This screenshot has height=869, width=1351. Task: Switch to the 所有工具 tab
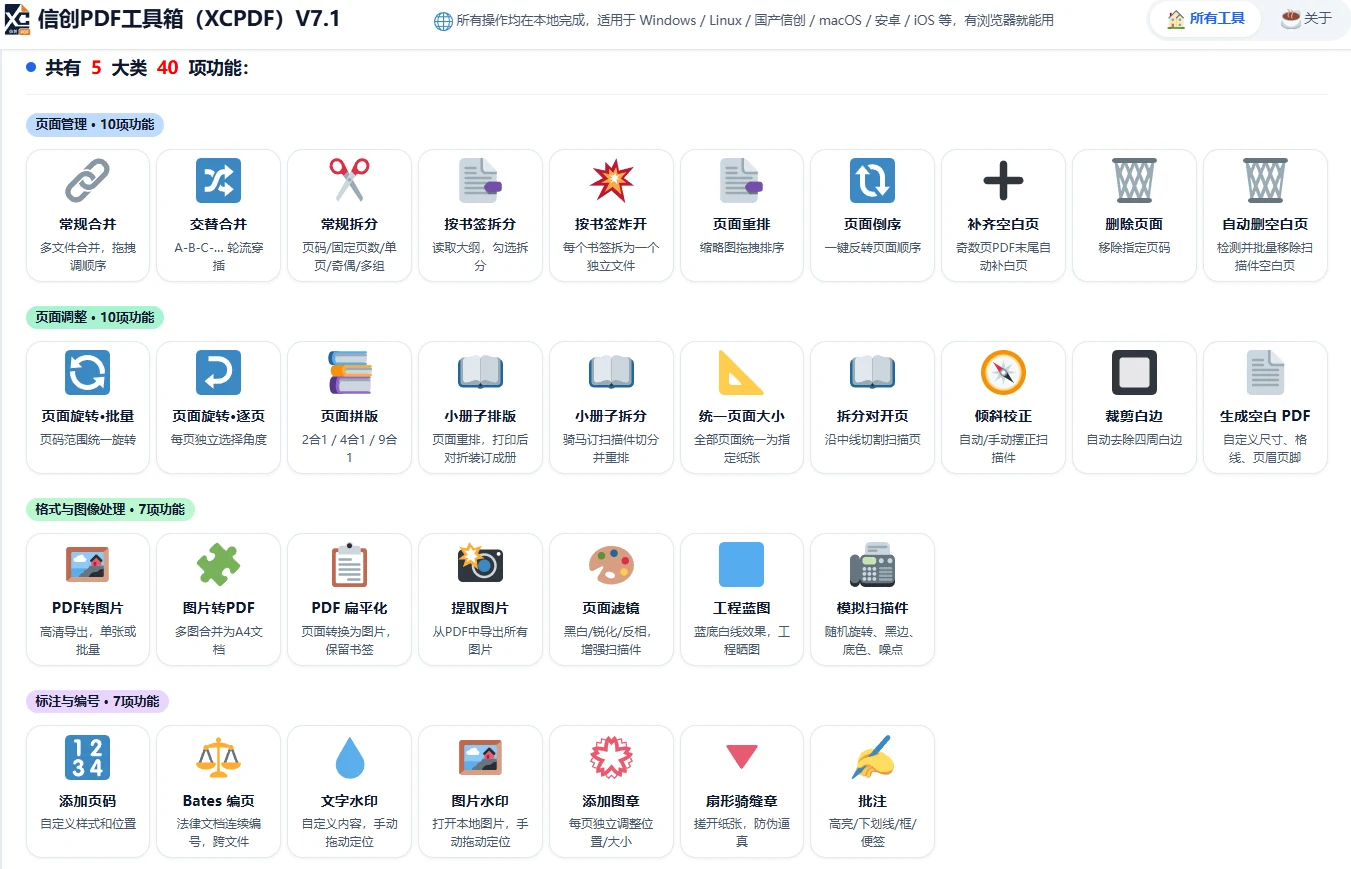click(1205, 18)
